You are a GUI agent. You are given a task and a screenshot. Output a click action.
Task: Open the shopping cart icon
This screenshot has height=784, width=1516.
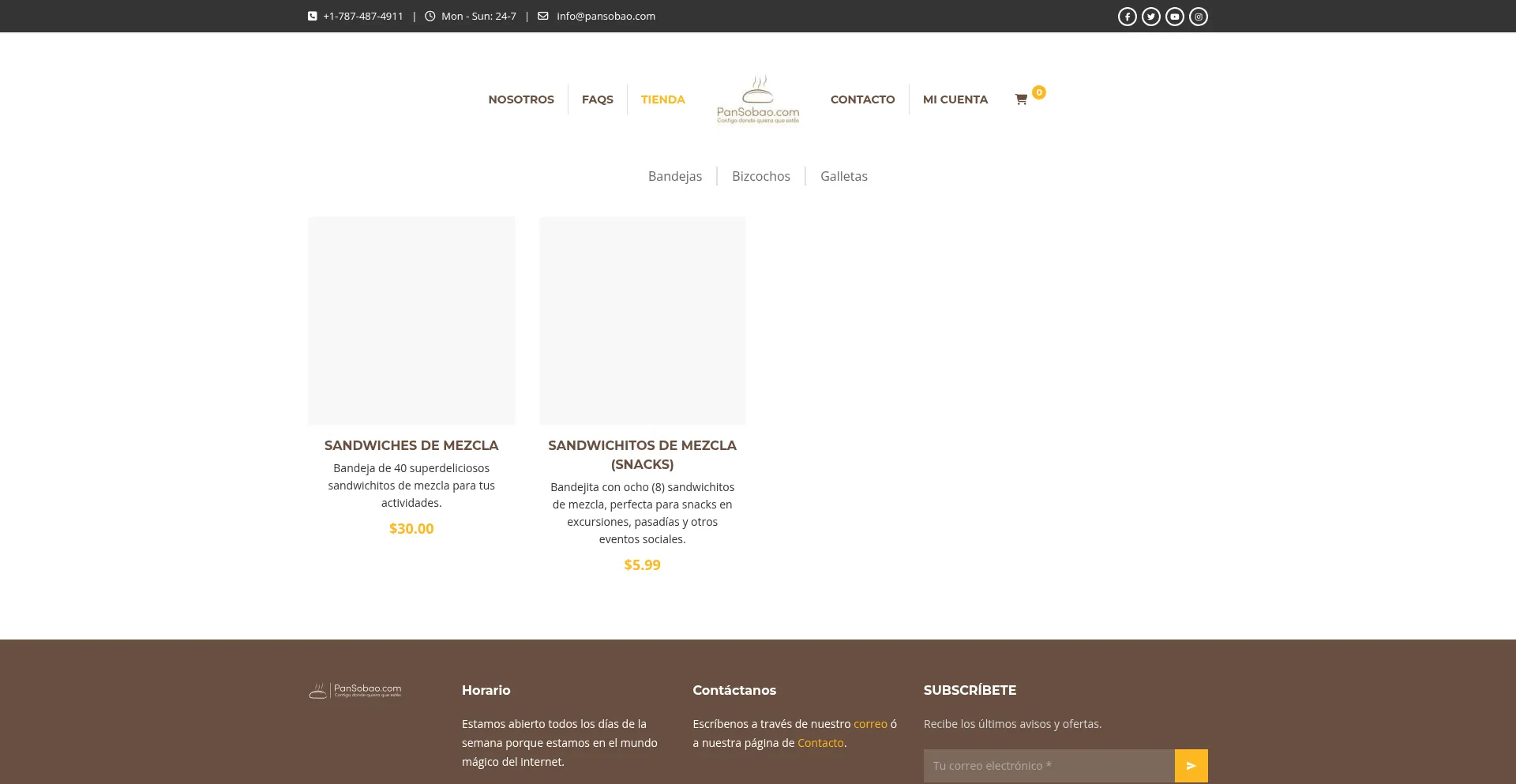pyautogui.click(x=1021, y=99)
